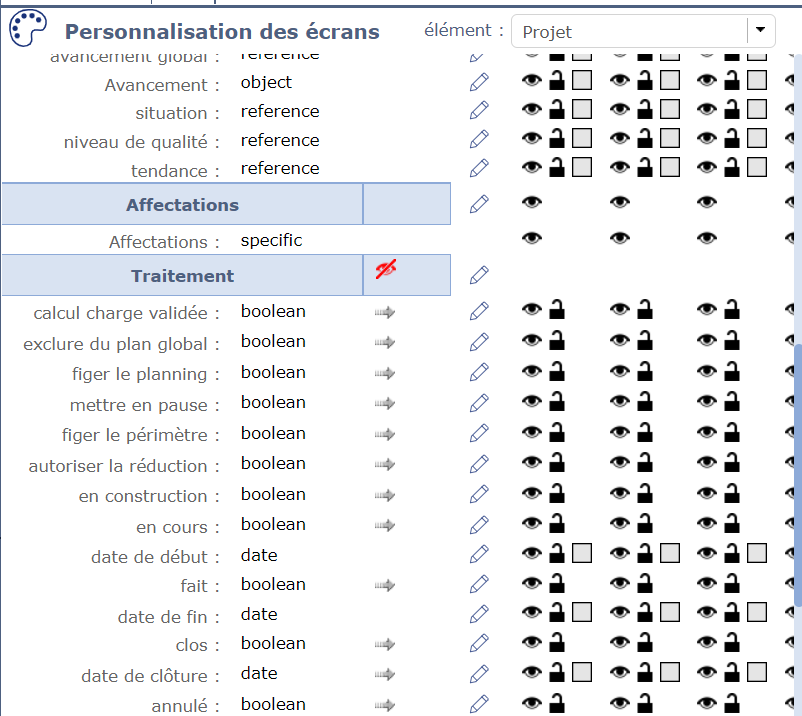Screen dimensions: 802x716
Task: Click the palette icon beside the page title
Action: click(27, 29)
